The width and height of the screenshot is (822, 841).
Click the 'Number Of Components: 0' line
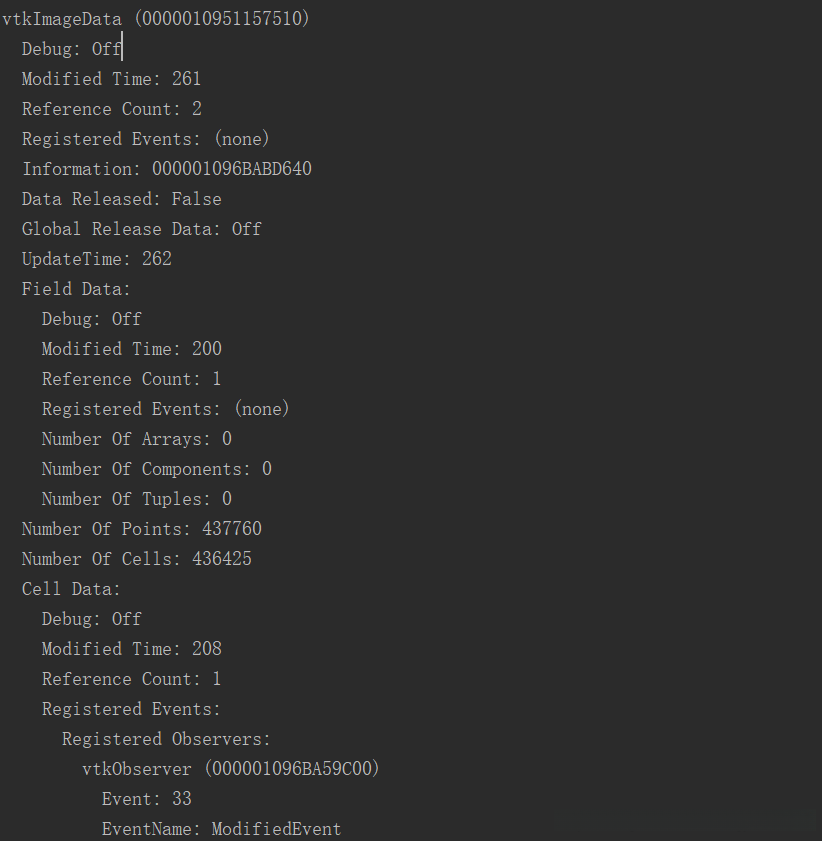coord(156,469)
